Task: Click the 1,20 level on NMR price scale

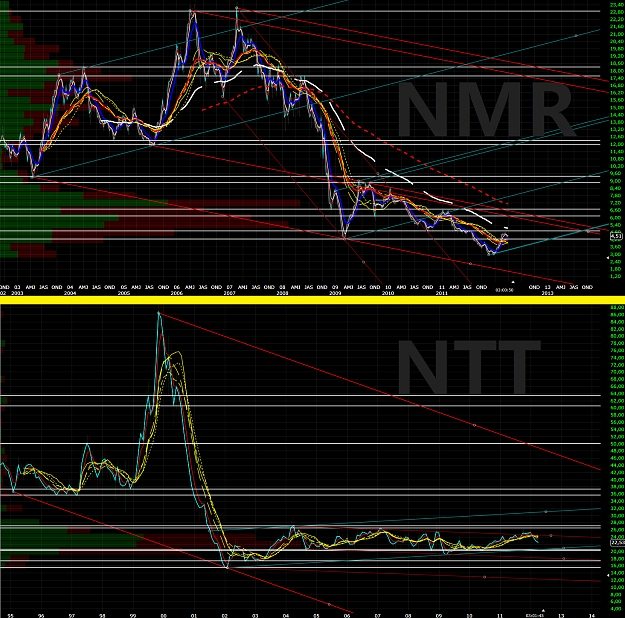Action: pyautogui.click(x=616, y=276)
